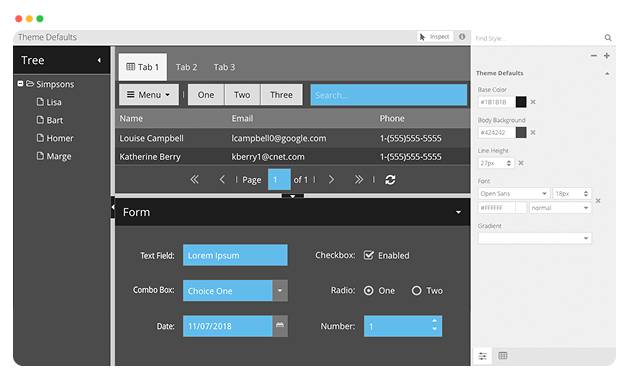Click the Simpsons folder icon
The image size is (629, 381).
coord(30,83)
